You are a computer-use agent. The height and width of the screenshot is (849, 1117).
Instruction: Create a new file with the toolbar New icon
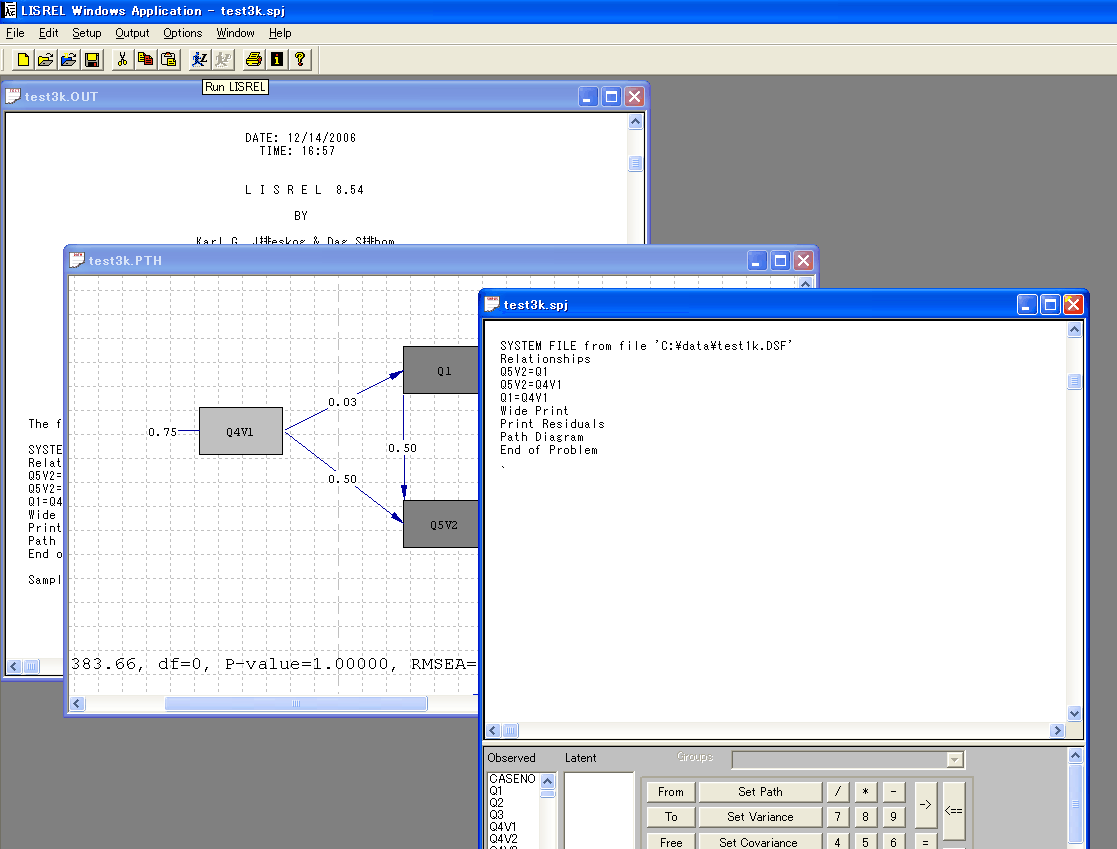pos(23,59)
